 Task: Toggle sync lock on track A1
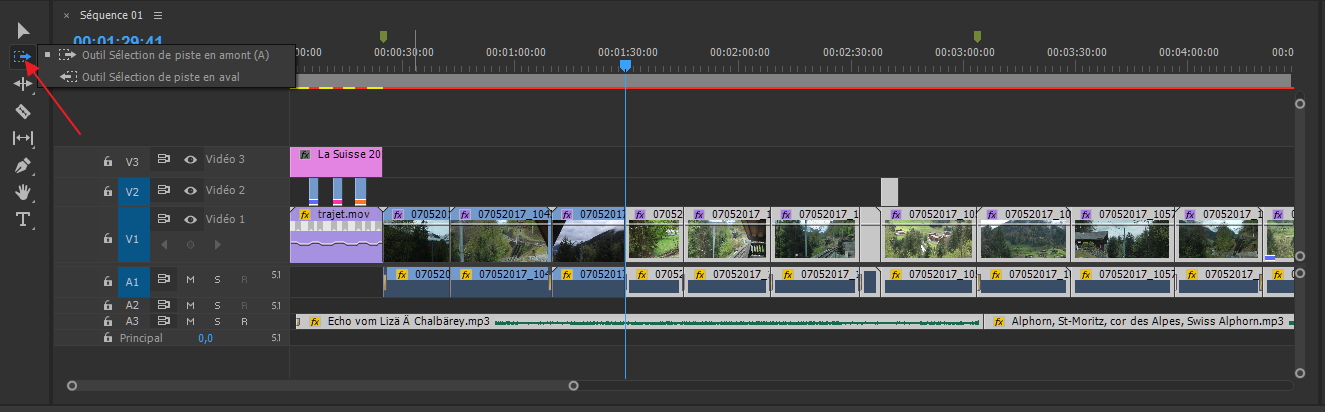click(x=163, y=279)
